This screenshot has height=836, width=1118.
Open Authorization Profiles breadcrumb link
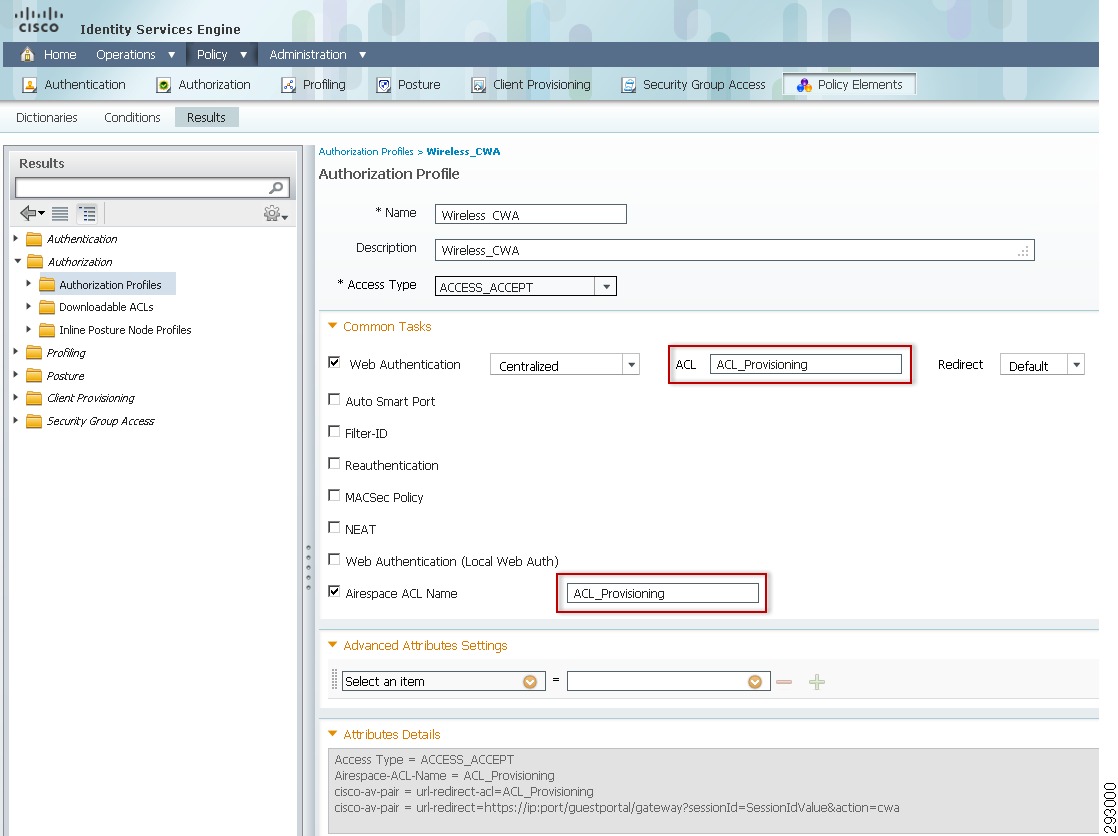coord(366,151)
